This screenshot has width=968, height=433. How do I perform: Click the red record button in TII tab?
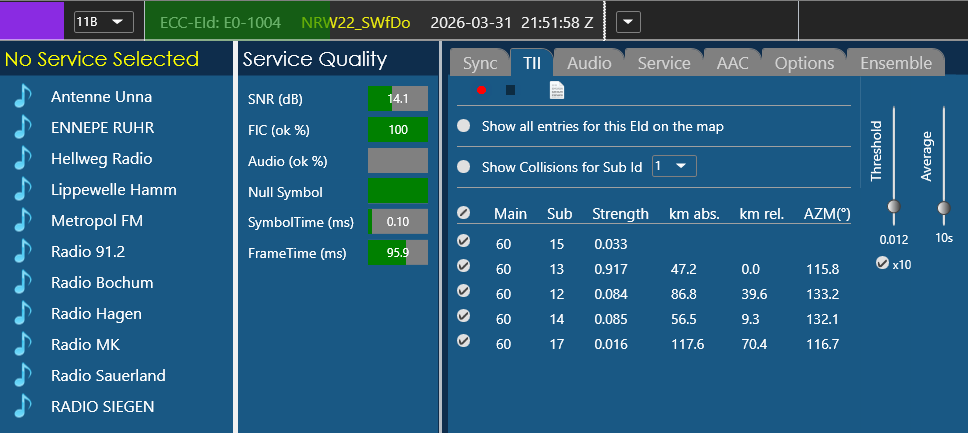click(482, 91)
